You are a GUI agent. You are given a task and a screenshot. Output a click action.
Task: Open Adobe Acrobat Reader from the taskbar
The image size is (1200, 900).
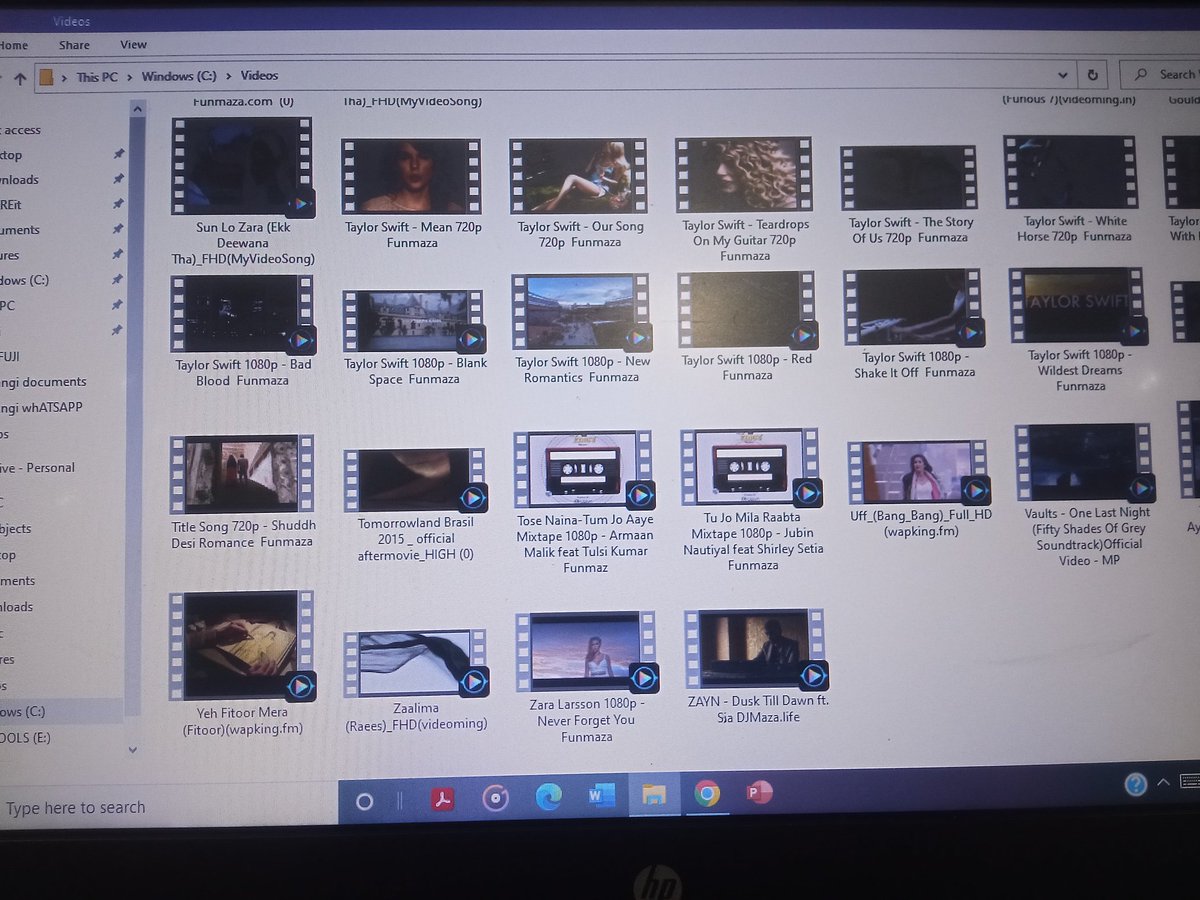pos(444,798)
